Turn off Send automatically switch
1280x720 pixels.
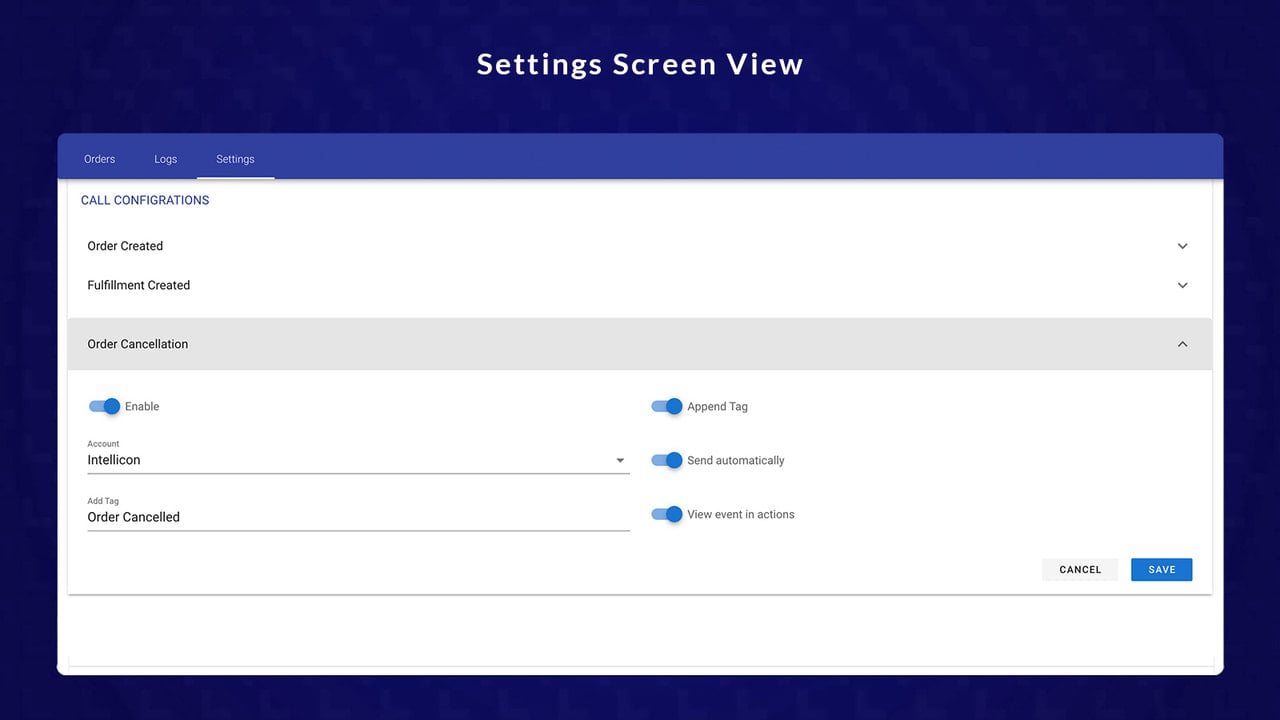point(667,460)
